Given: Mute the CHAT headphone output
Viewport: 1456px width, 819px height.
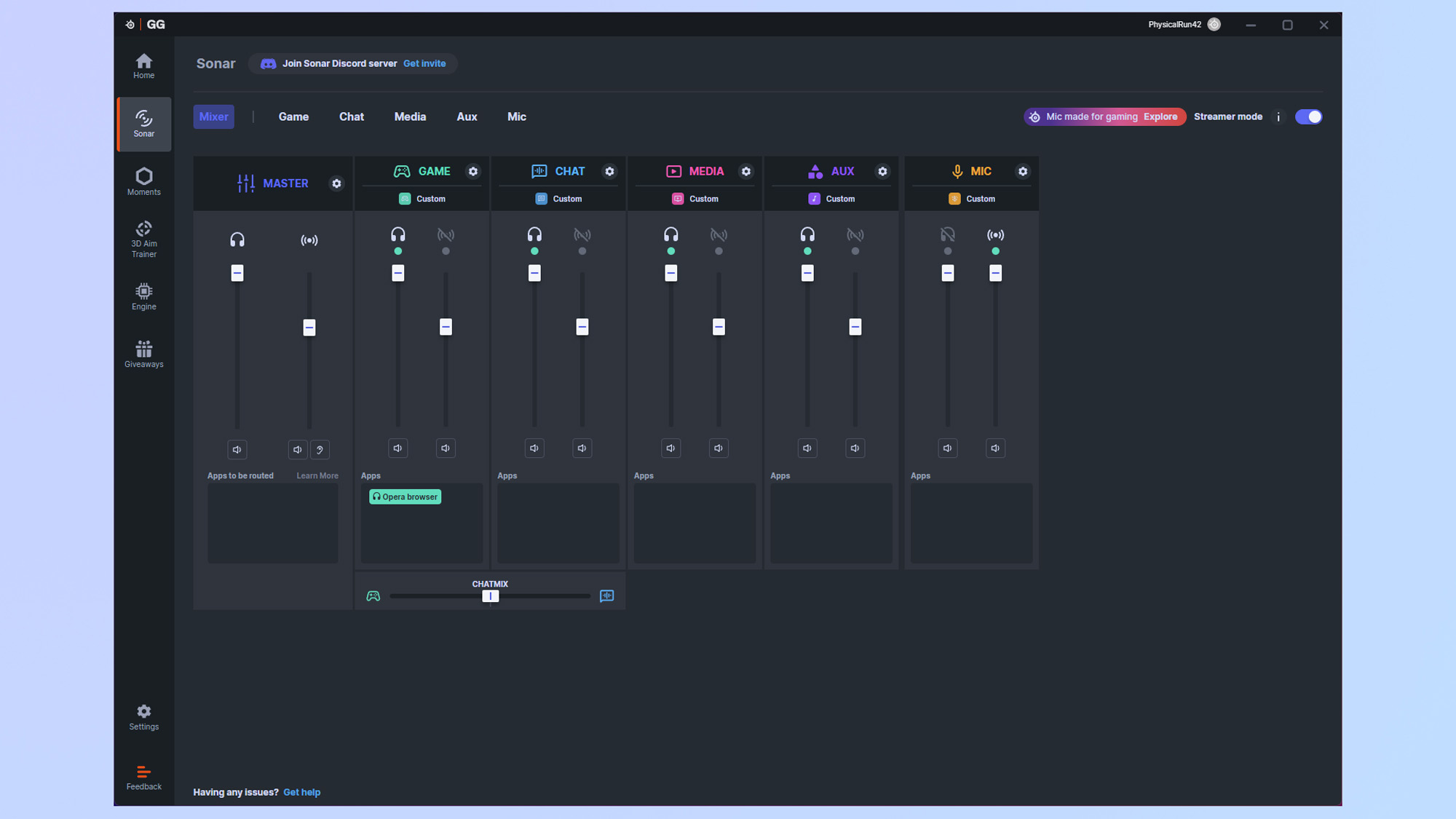Looking at the screenshot, I should coord(534,448).
